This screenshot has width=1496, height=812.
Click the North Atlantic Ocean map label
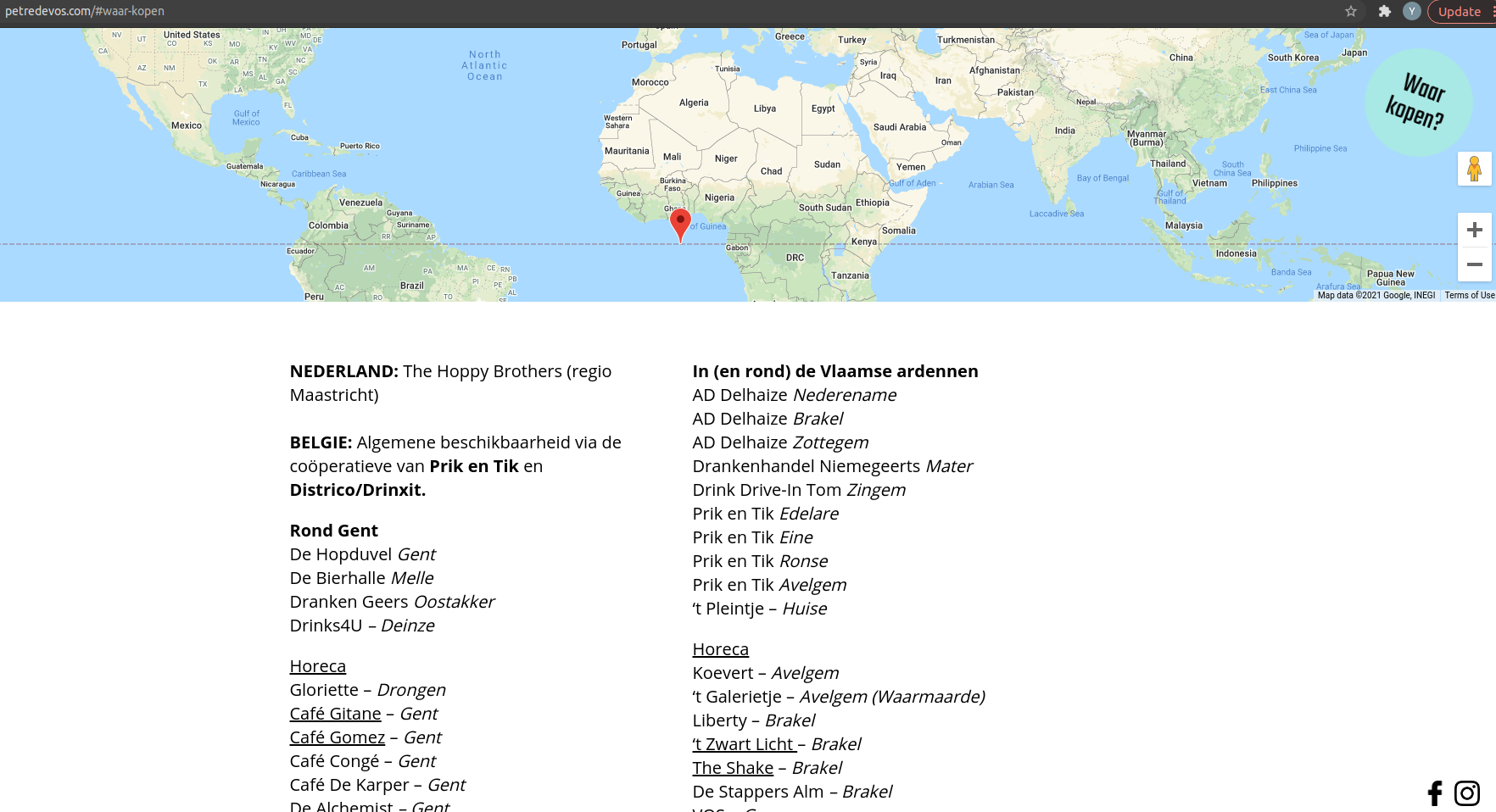pos(485,65)
